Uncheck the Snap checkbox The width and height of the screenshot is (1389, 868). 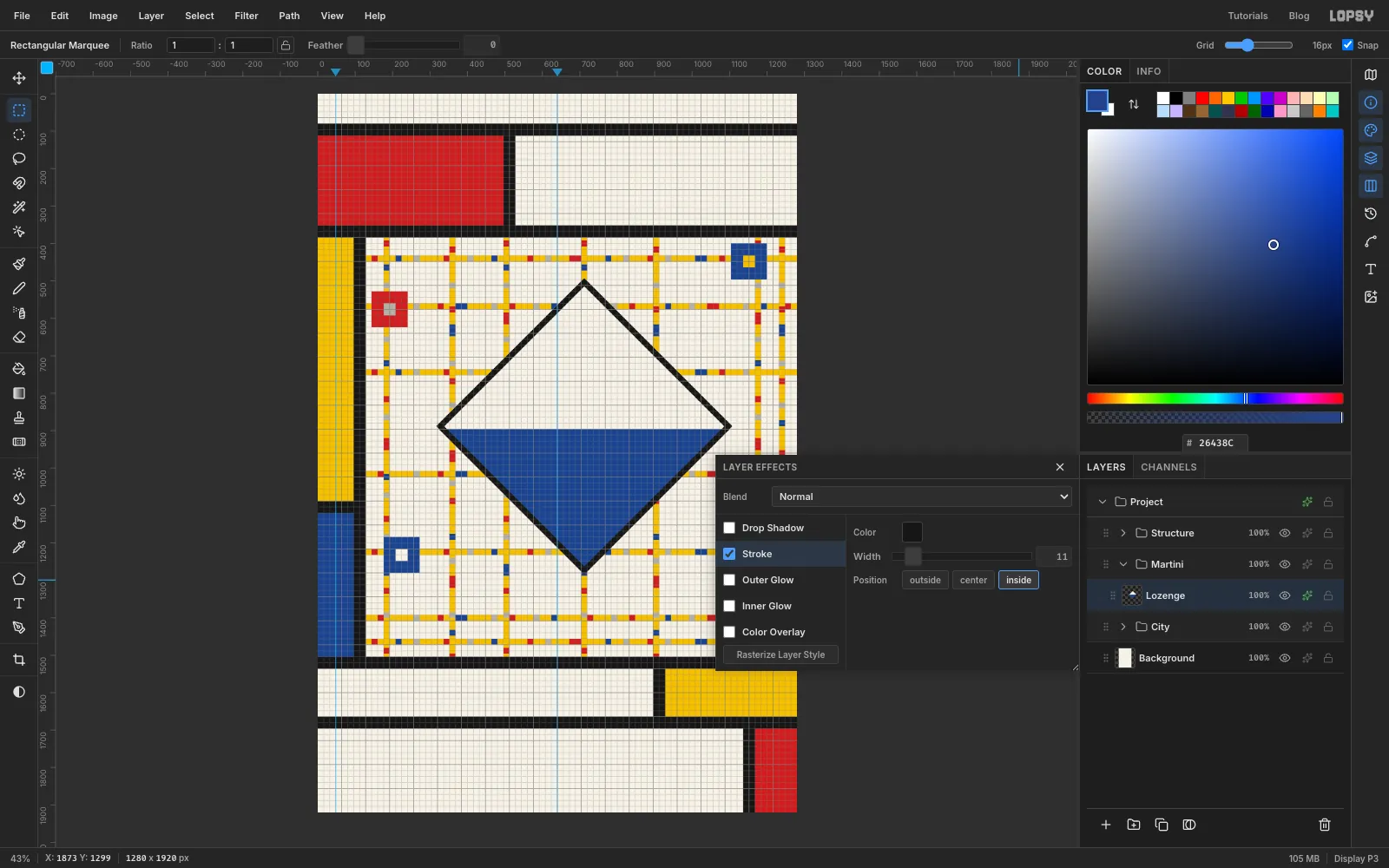pos(1347,45)
